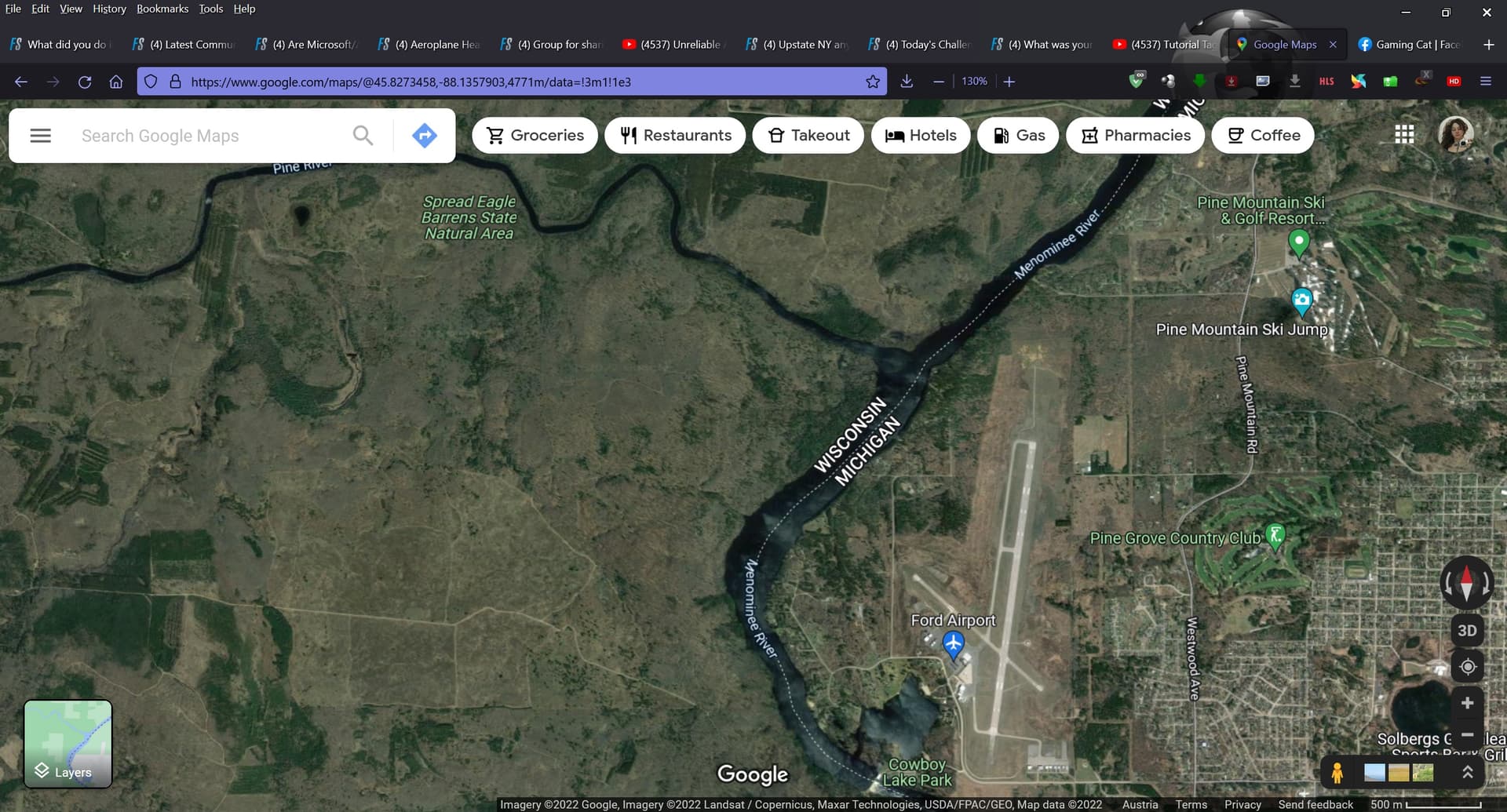Open the Pine Mountain Ski Jump photo pin
The height and width of the screenshot is (812, 1507).
tap(1301, 300)
